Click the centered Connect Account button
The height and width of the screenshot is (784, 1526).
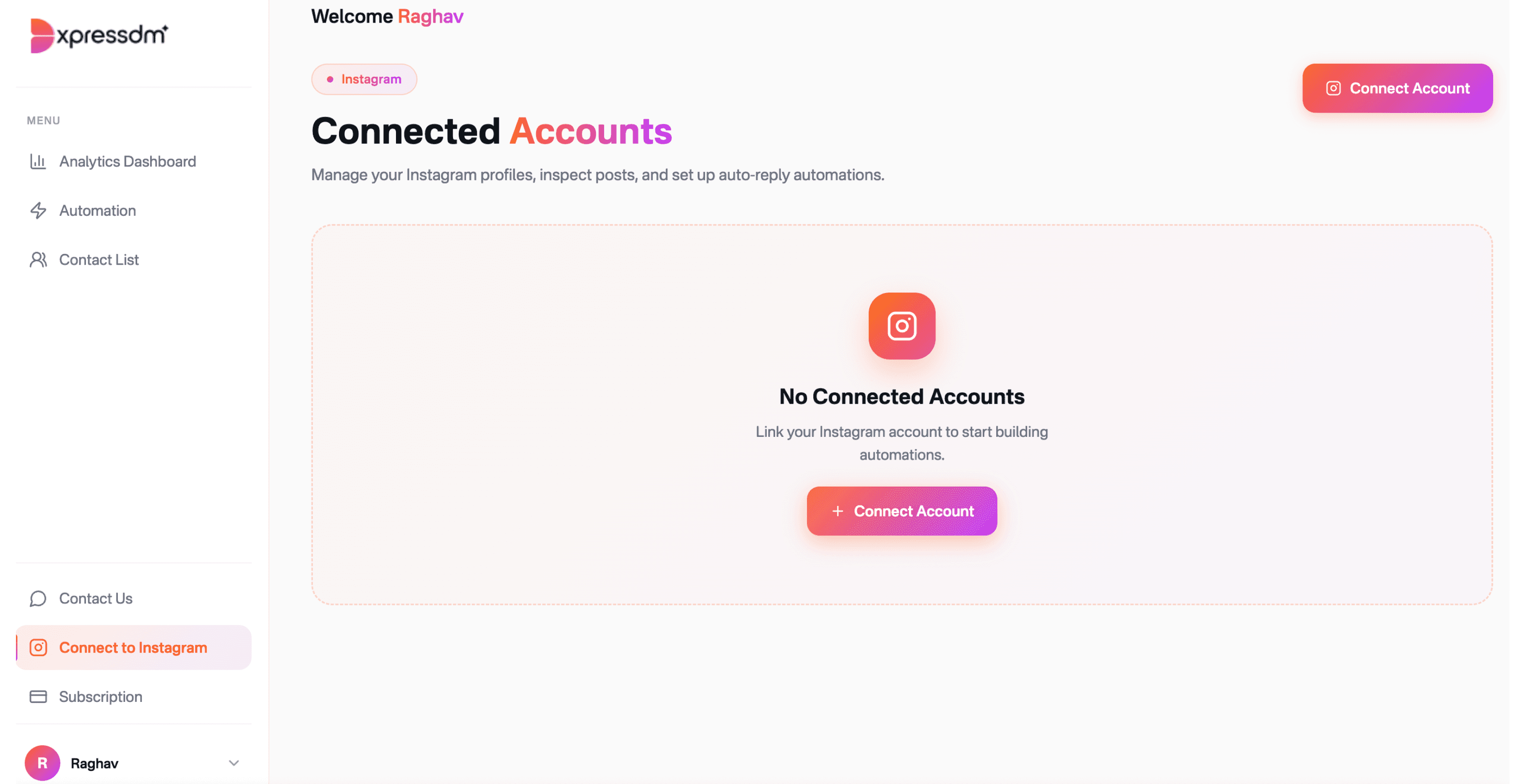pos(901,510)
